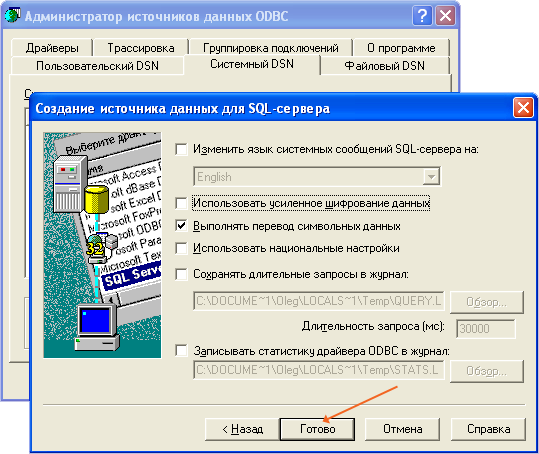Toggle Сохранять длительные запросы в журнал
539x454 pixels.
pyautogui.click(x=181, y=274)
